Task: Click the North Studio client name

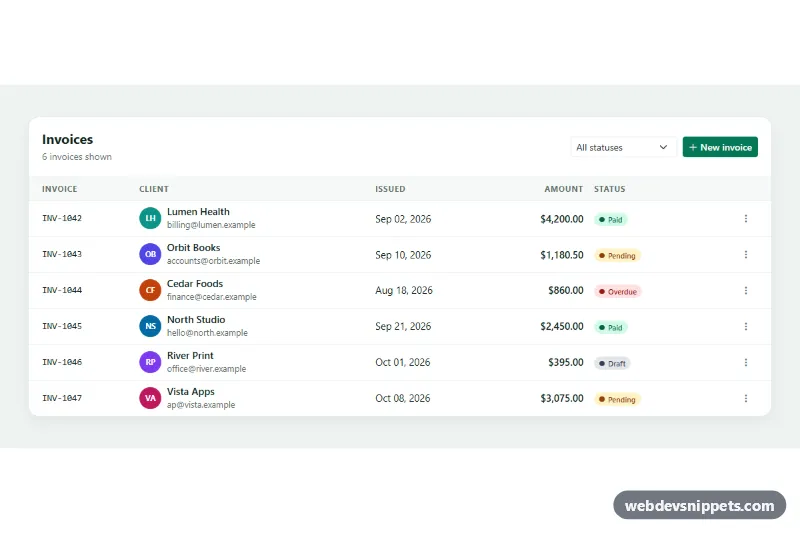Action: [196, 320]
